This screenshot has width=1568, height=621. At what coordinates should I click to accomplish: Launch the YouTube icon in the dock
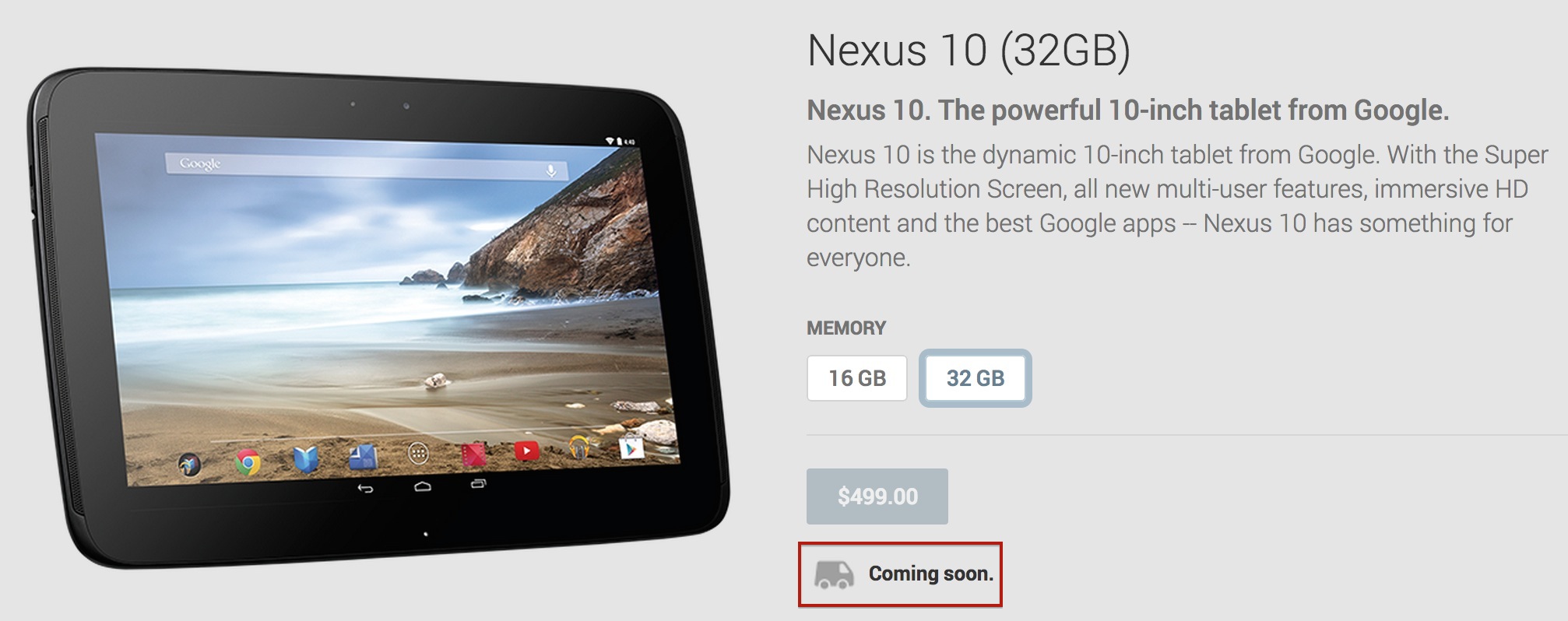tap(526, 451)
